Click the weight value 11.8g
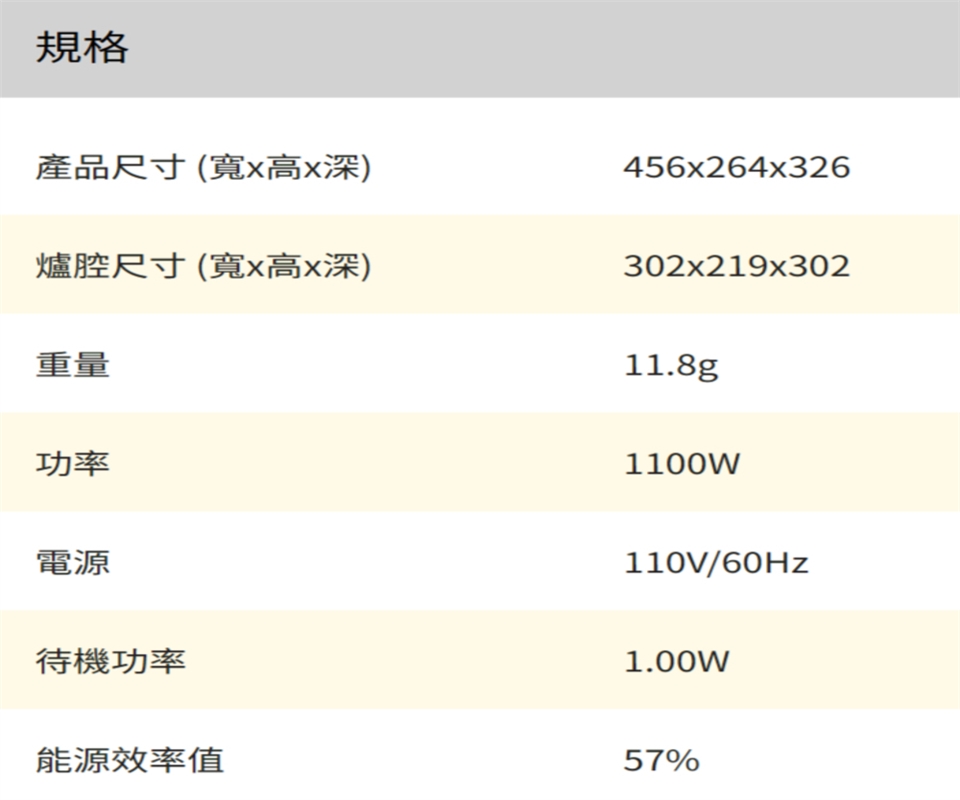960x800 pixels. [671, 366]
